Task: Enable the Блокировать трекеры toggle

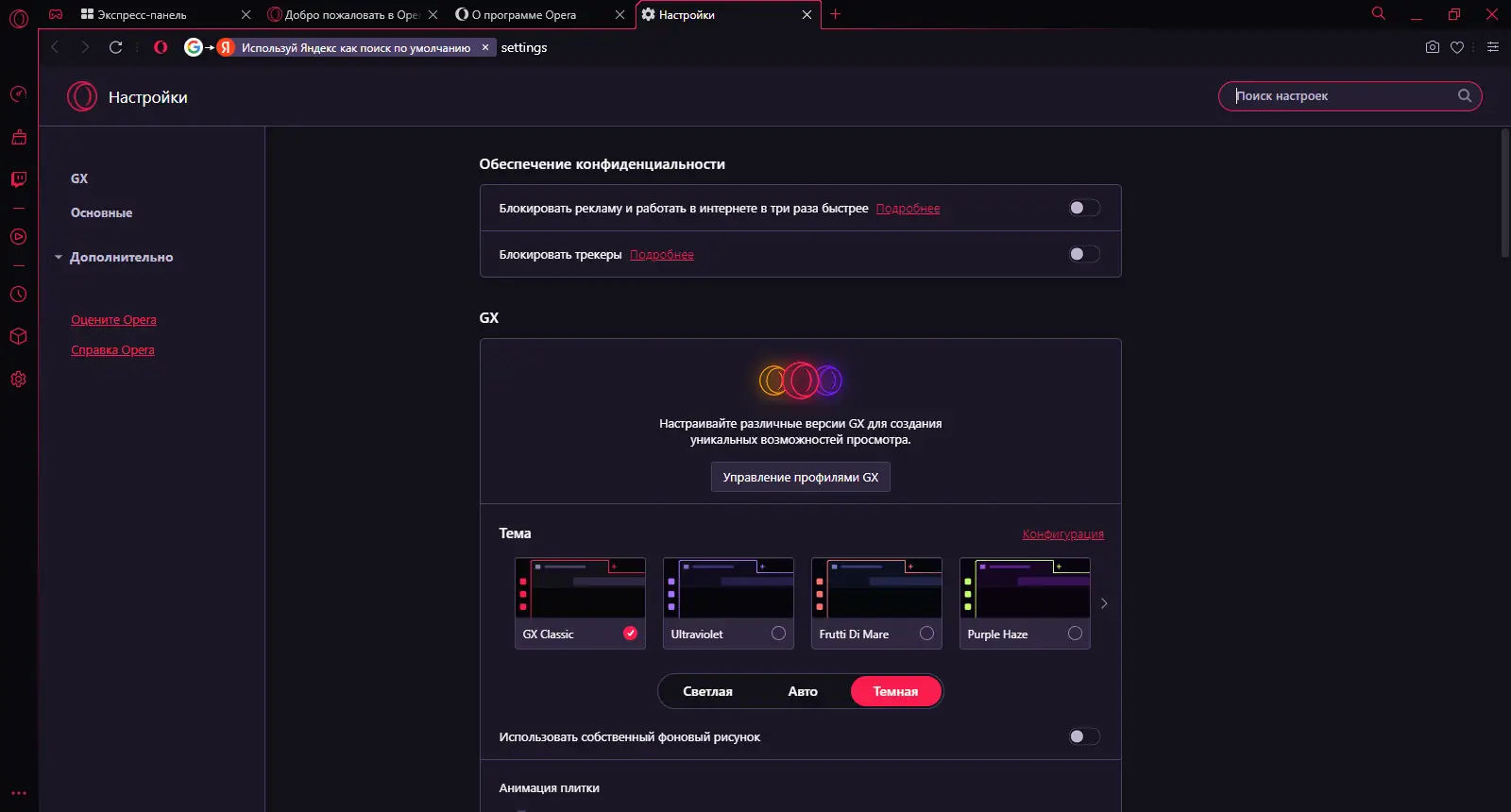Action: click(x=1084, y=254)
